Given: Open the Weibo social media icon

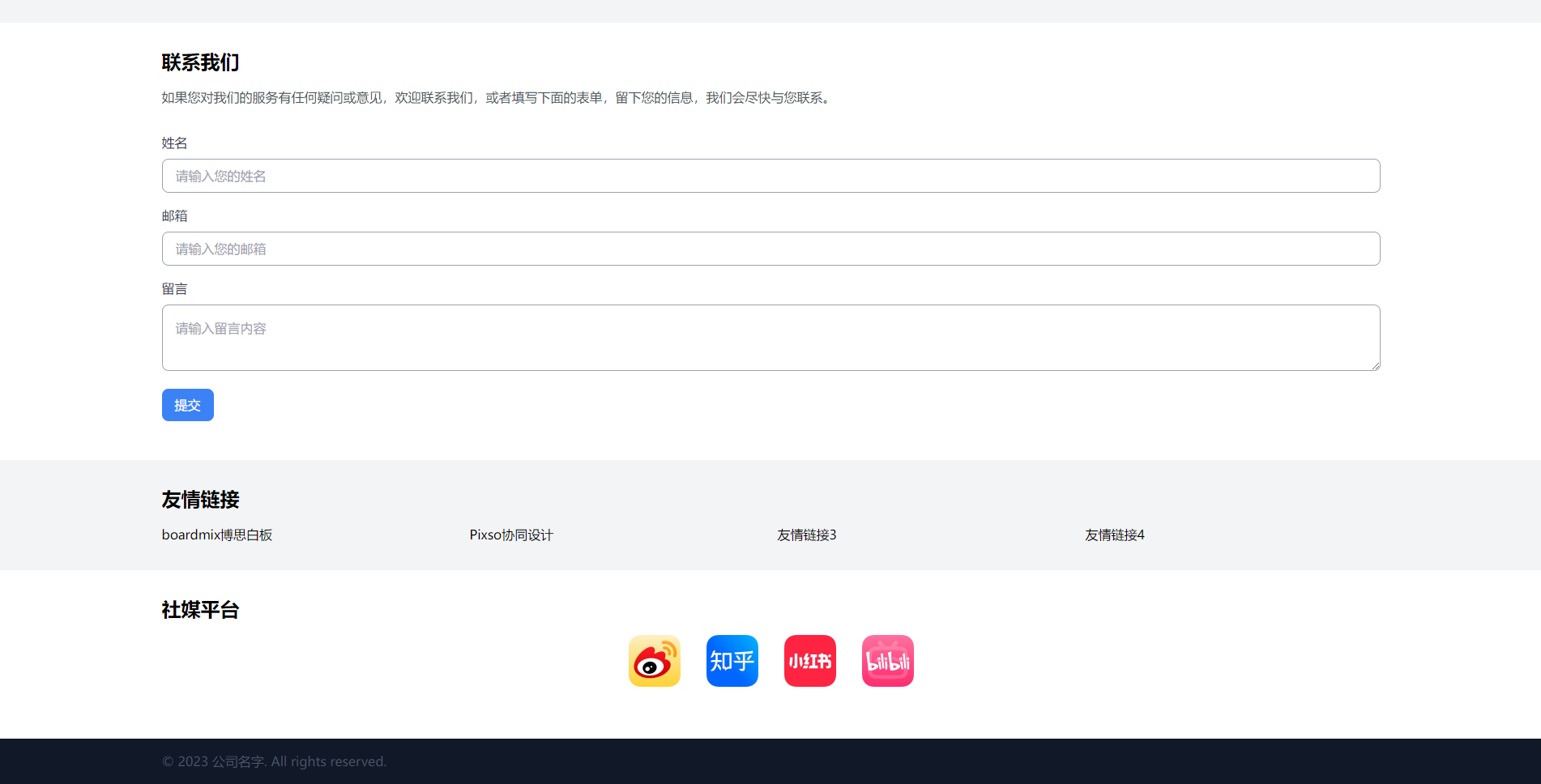Looking at the screenshot, I should coord(654,661).
